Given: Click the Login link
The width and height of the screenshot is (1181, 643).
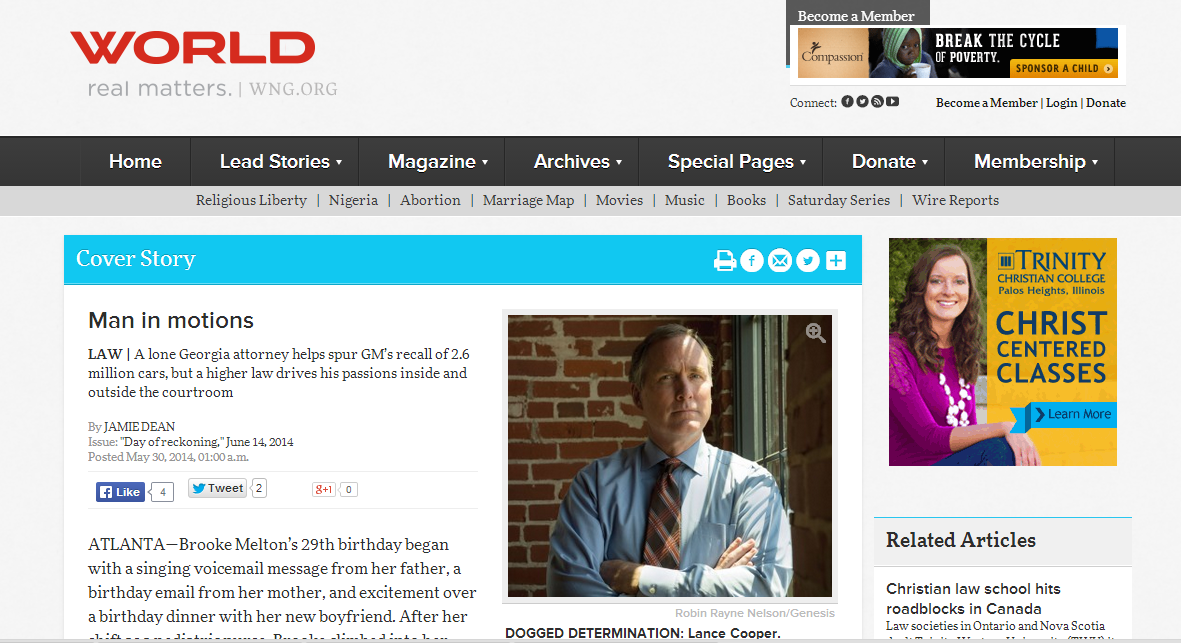Looking at the screenshot, I should (1061, 102).
